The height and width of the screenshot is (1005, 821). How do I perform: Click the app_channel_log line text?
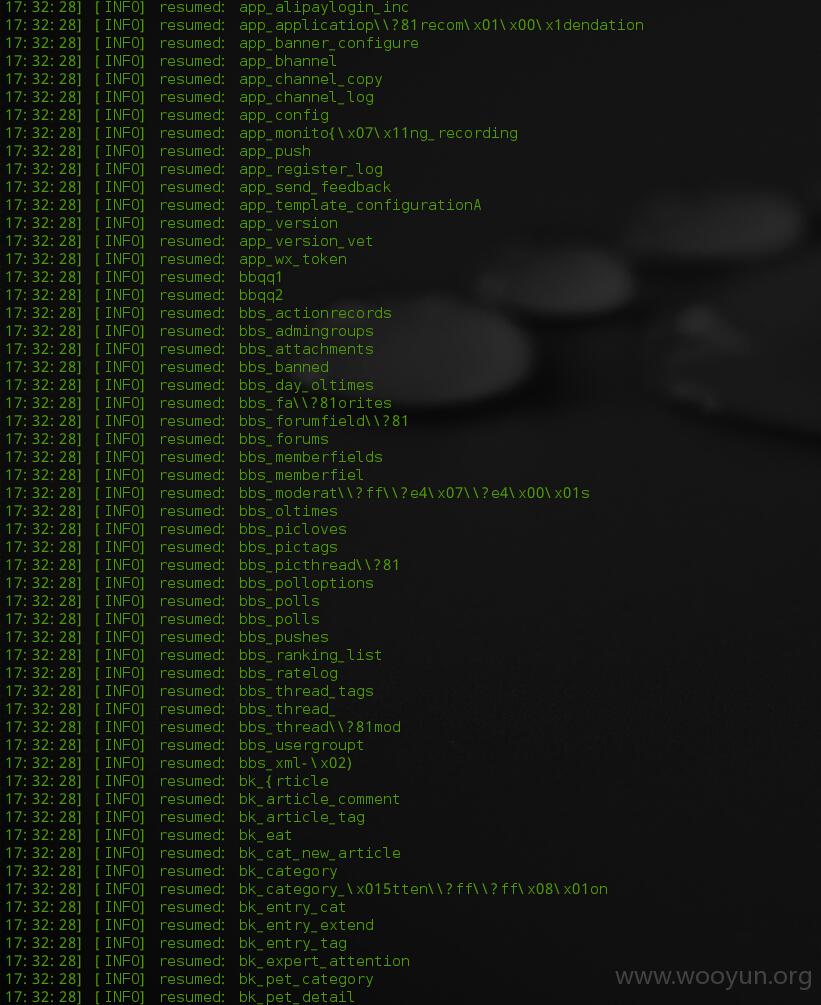click(x=306, y=97)
